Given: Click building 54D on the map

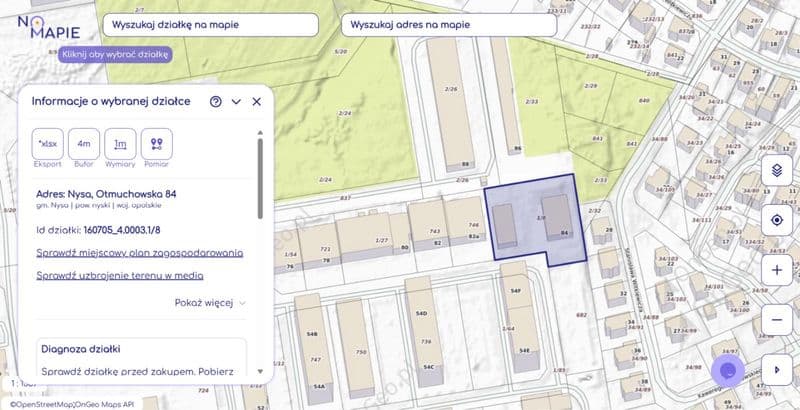Looking at the screenshot, I should pos(424,331).
